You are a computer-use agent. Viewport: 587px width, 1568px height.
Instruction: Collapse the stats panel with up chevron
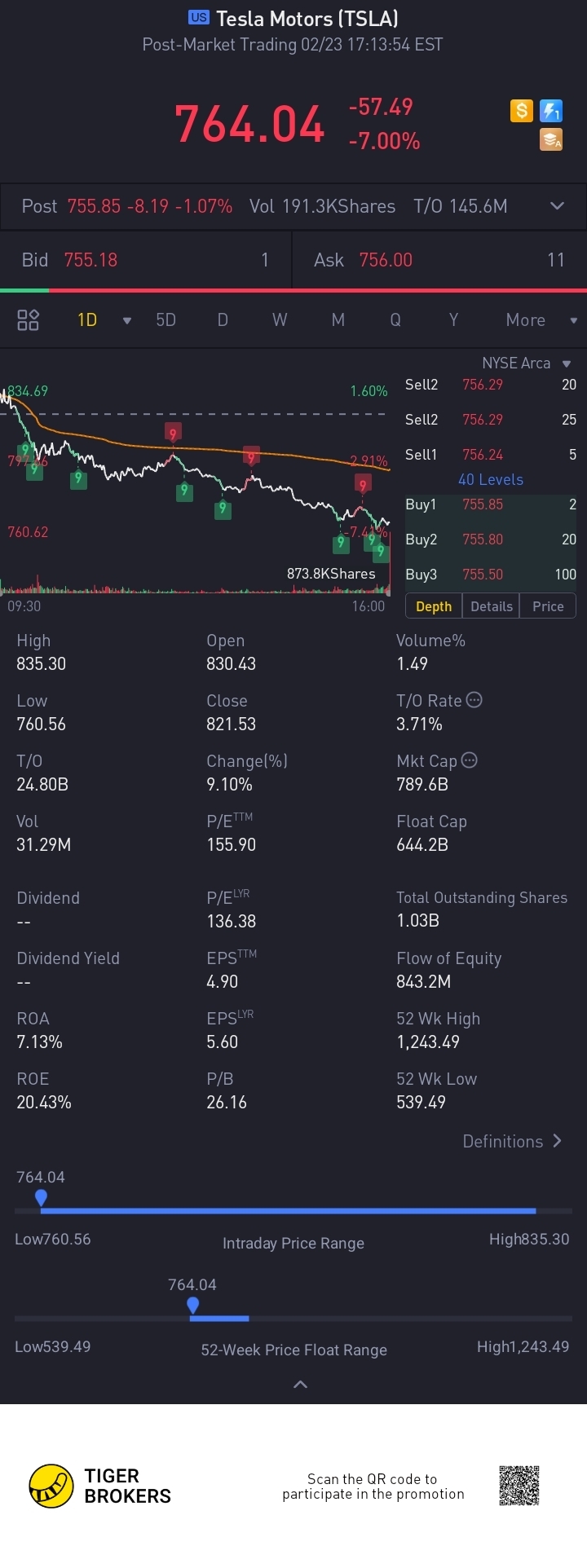coord(300,1384)
